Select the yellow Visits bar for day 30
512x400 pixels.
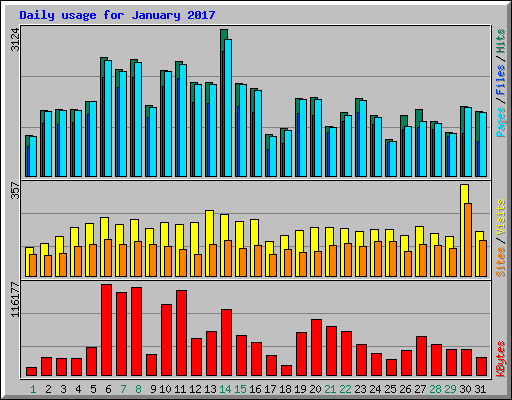tap(464, 230)
